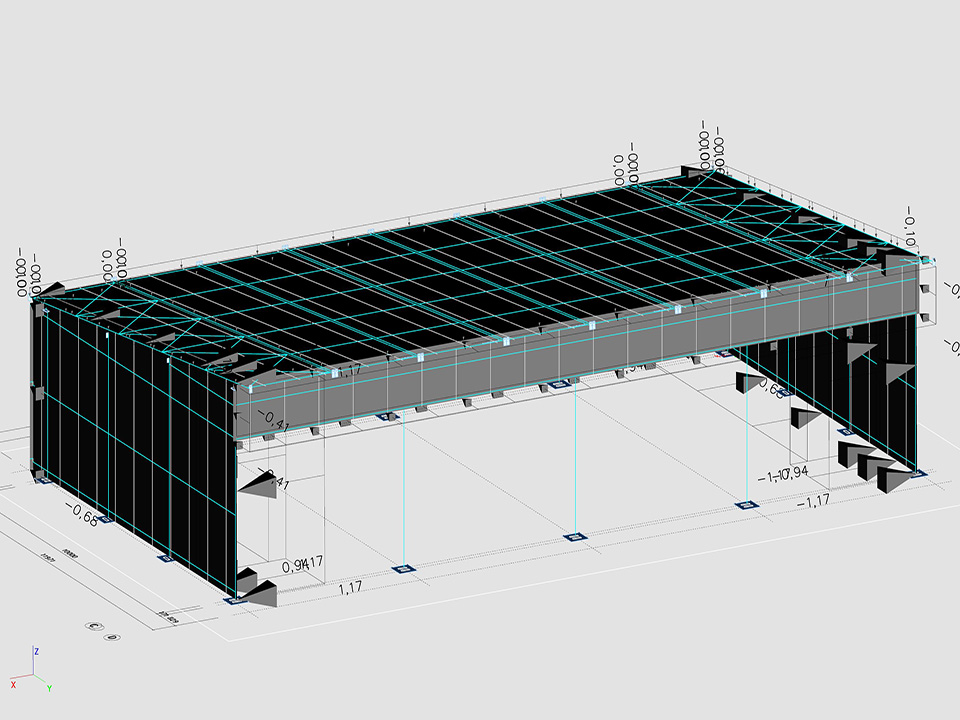
Task: Click the blue Z axis label
Action: [x=36, y=651]
